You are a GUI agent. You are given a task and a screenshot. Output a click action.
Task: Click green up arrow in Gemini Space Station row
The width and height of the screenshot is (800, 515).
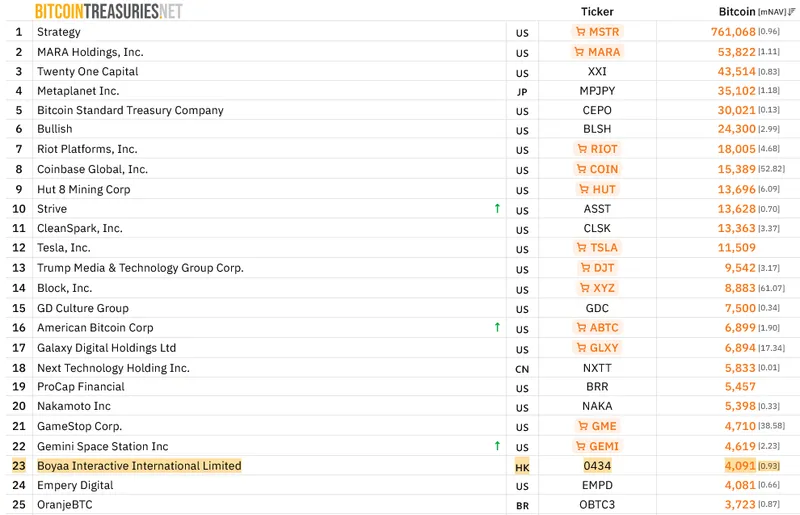click(497, 446)
